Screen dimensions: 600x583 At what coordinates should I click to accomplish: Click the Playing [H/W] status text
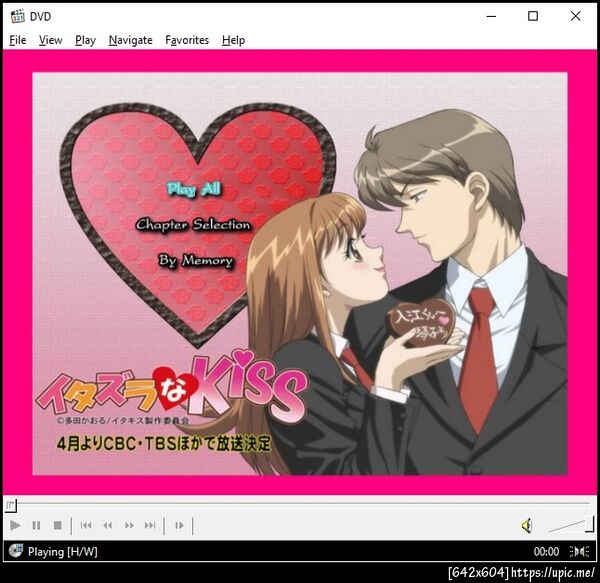coord(62,552)
